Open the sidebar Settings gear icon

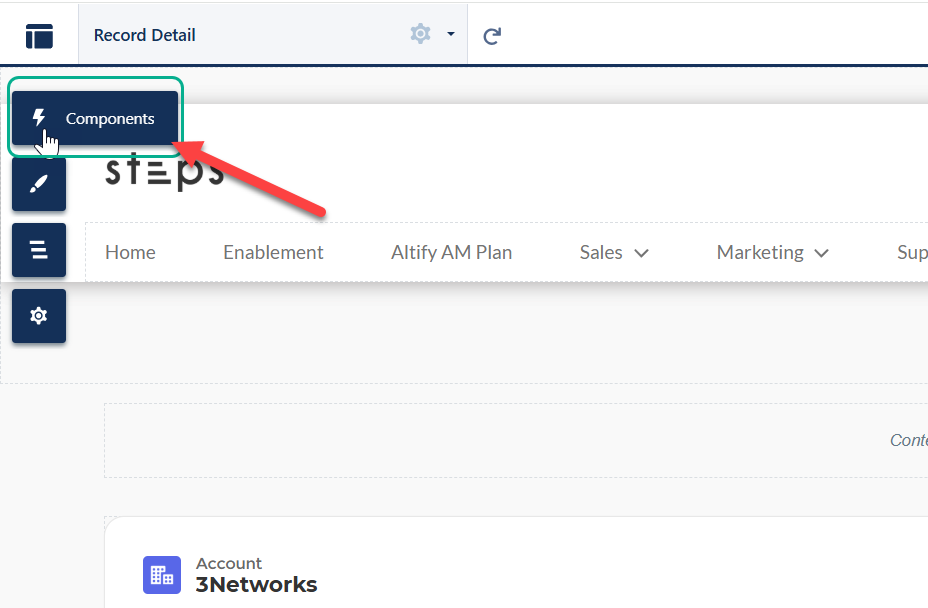coord(39,316)
